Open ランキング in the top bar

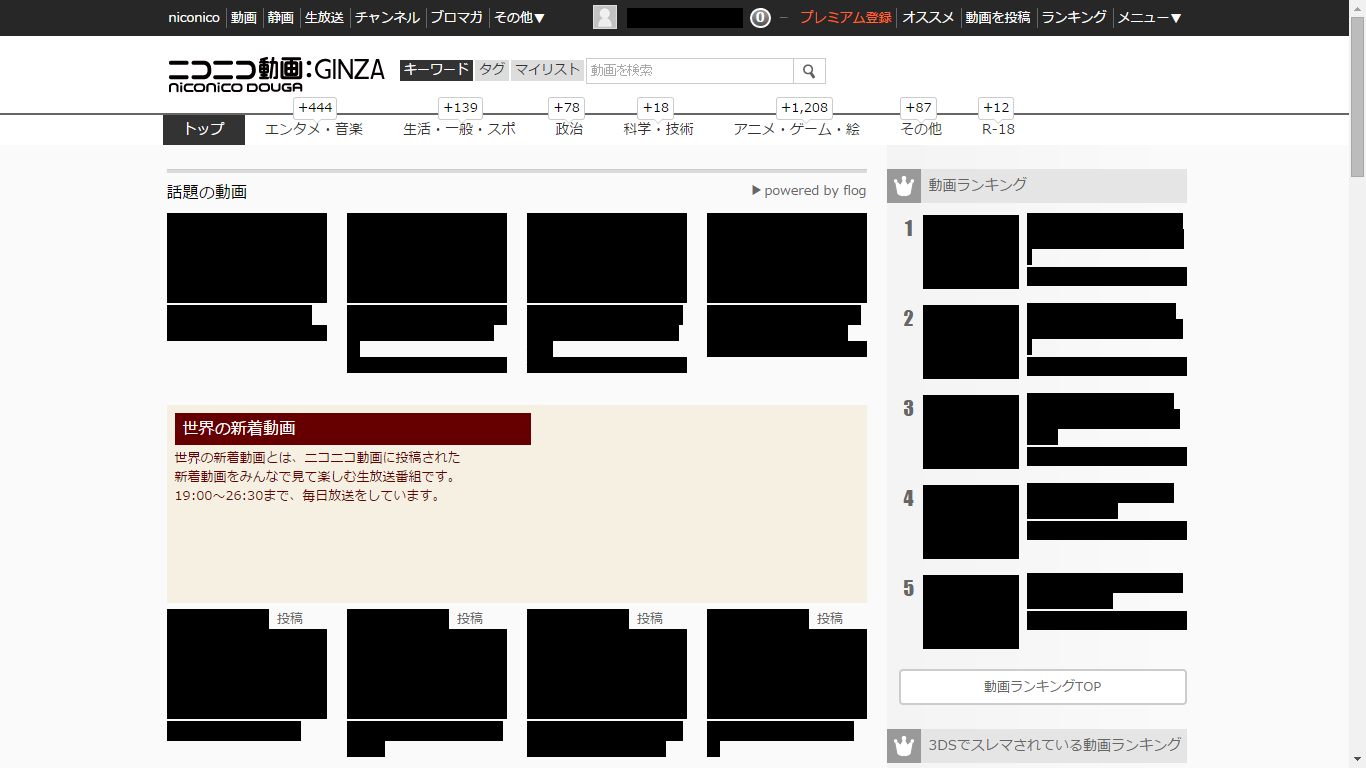pyautogui.click(x=1074, y=18)
